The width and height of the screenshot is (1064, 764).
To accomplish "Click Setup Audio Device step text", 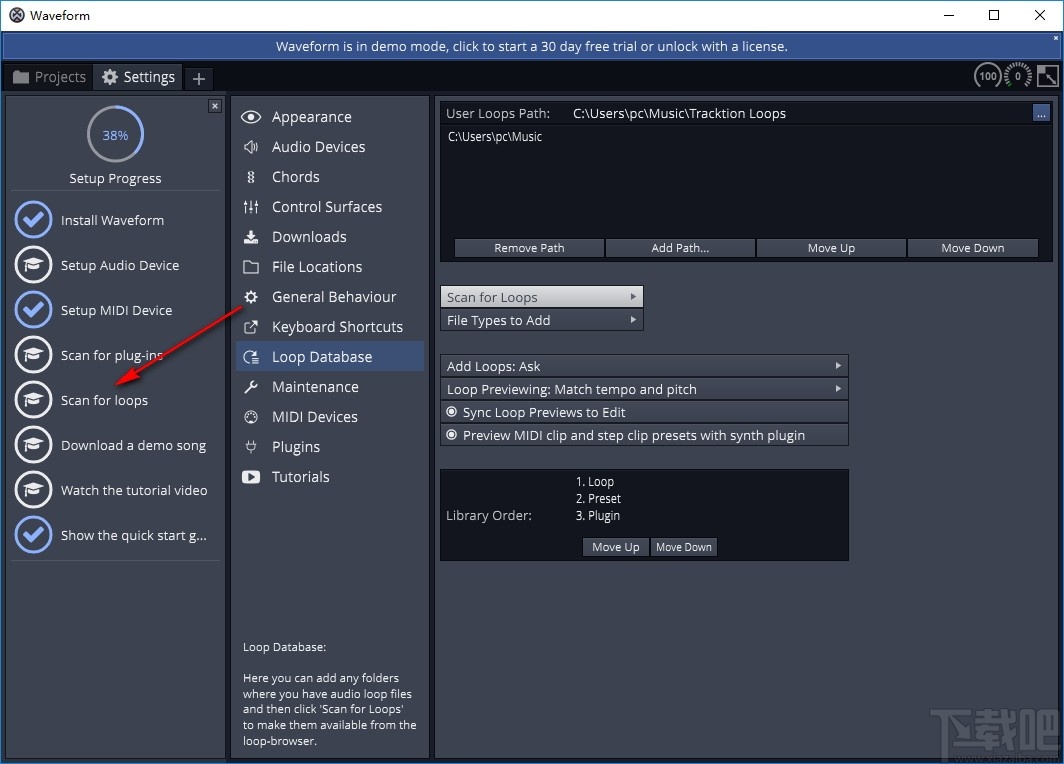I will point(120,265).
